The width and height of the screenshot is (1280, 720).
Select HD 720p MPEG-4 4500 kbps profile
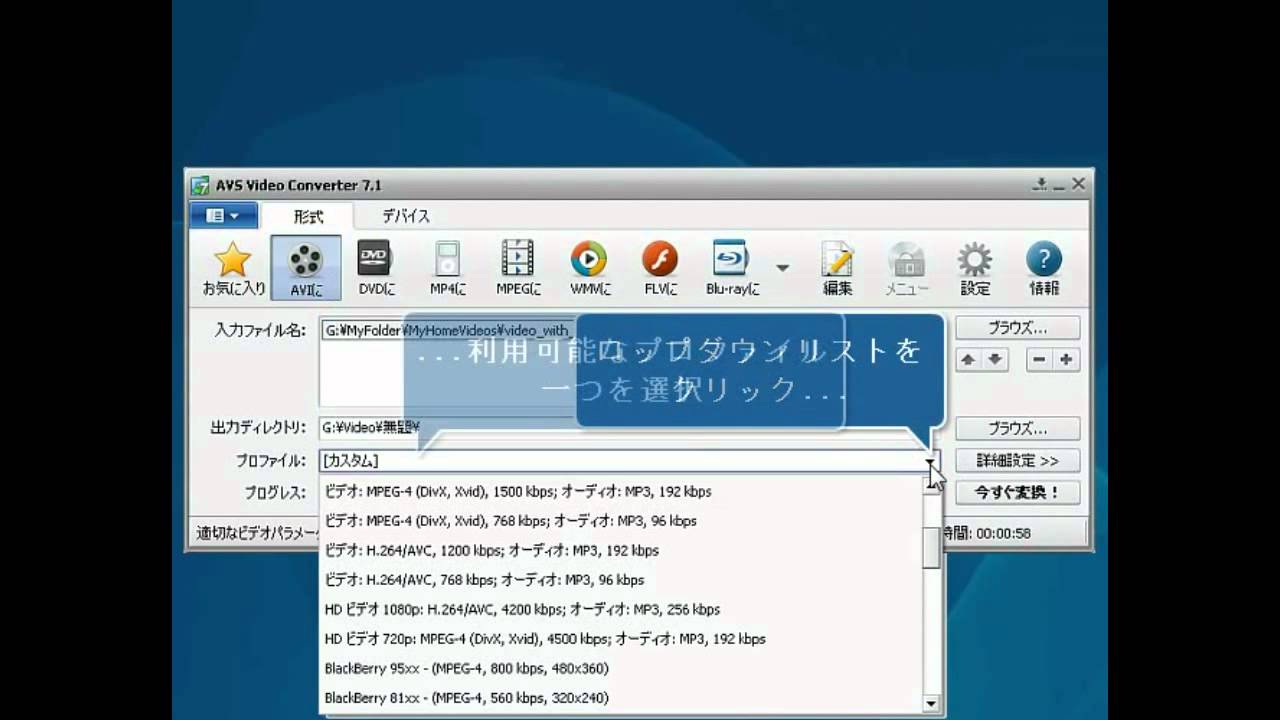tap(620, 639)
